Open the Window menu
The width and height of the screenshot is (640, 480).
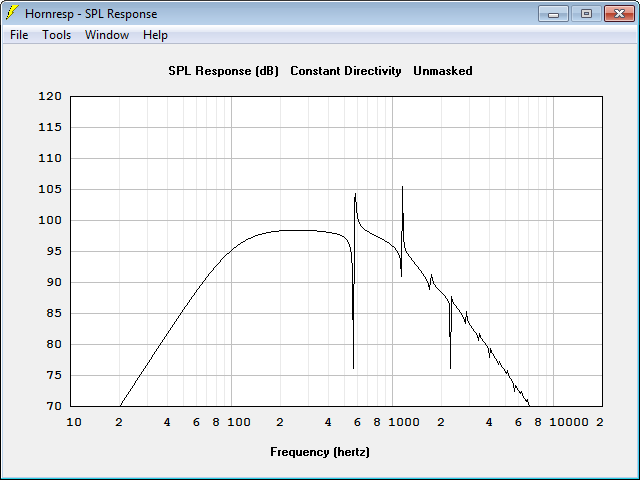[x=107, y=35]
